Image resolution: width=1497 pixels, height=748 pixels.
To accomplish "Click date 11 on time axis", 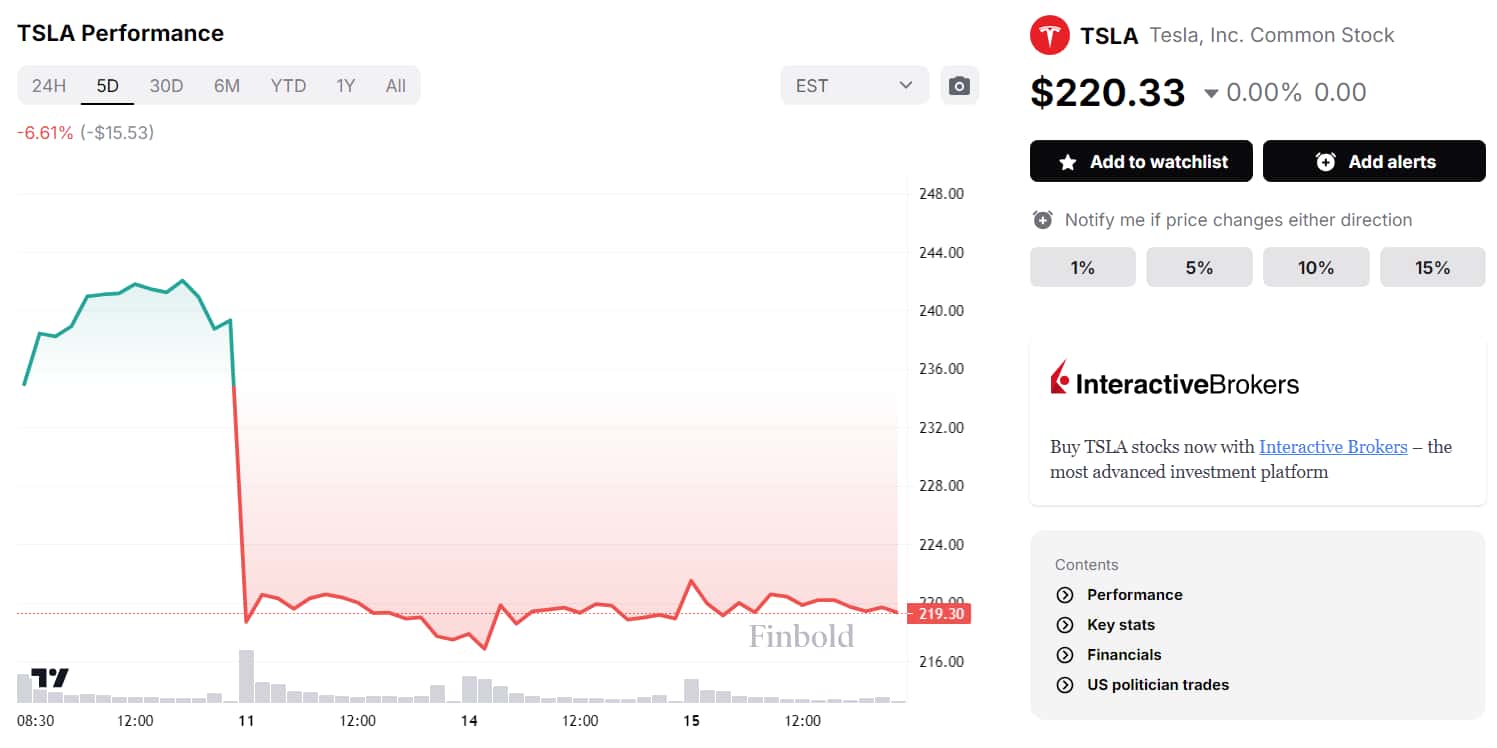I will click(246, 721).
